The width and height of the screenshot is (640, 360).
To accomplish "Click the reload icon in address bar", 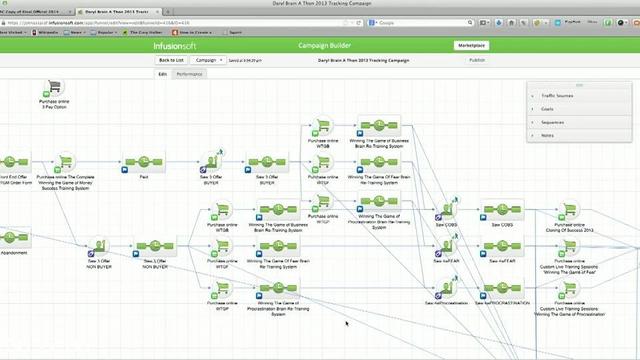I will pyautogui.click(x=358, y=23).
